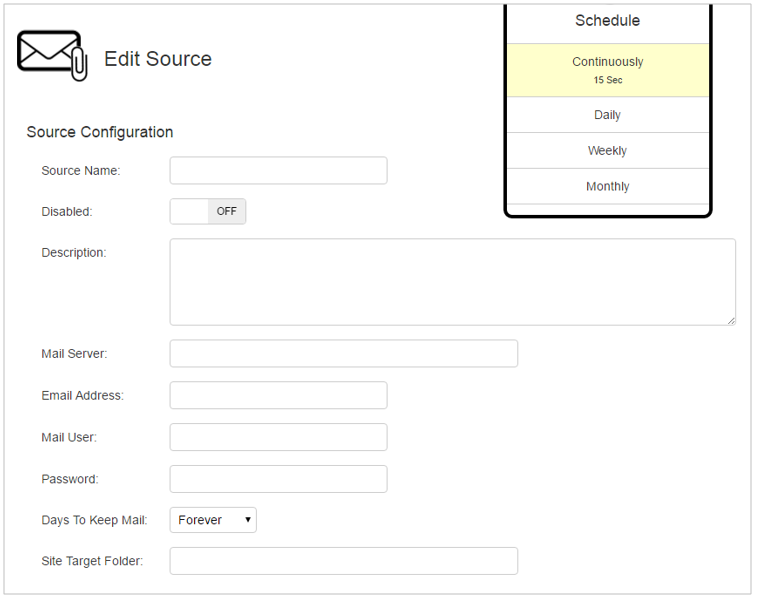Click the email envelope with paperclip icon
The width and height of the screenshot is (757, 601).
coord(52,56)
